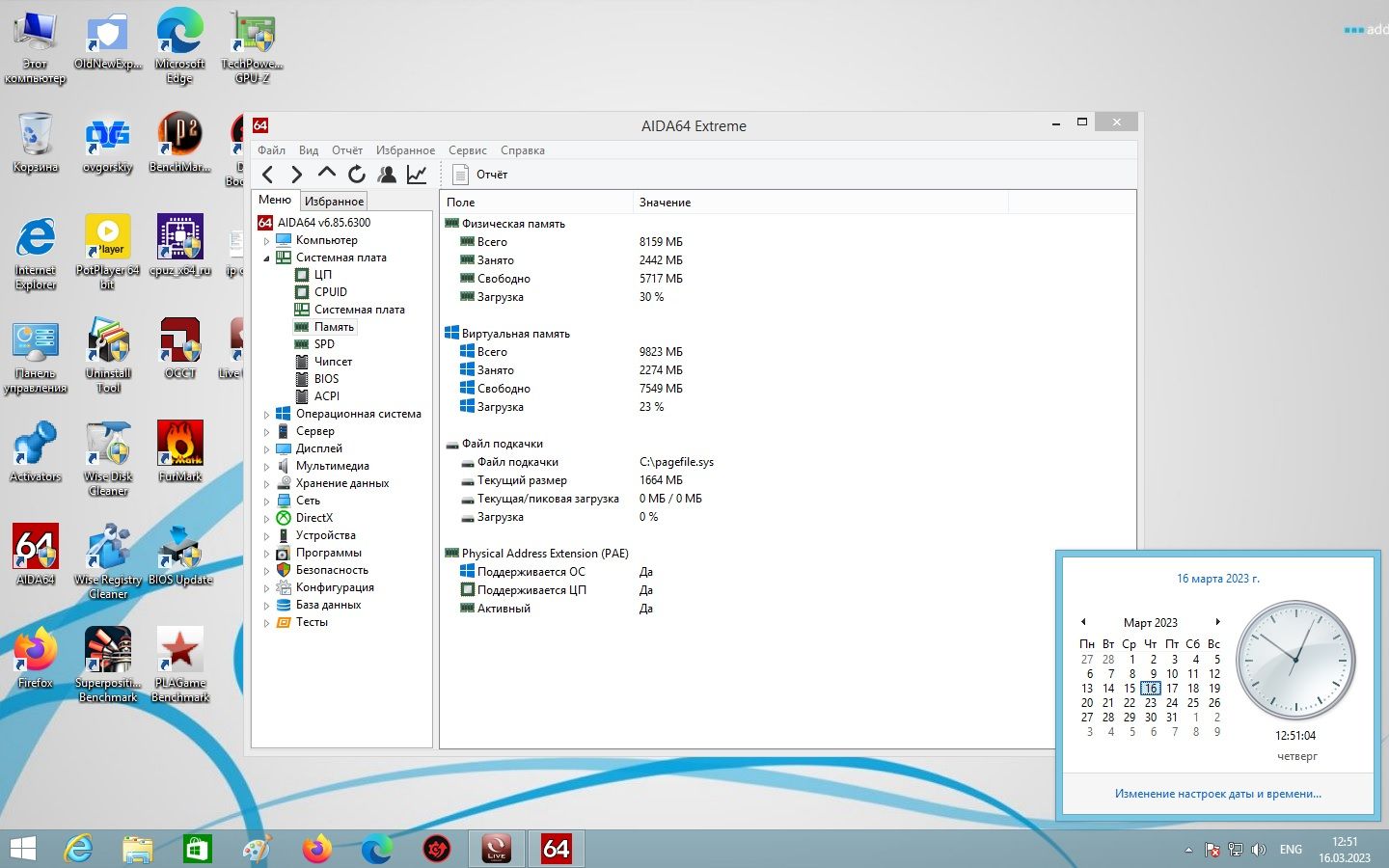Open the Справка menu
This screenshot has height=868, width=1389.
[523, 150]
